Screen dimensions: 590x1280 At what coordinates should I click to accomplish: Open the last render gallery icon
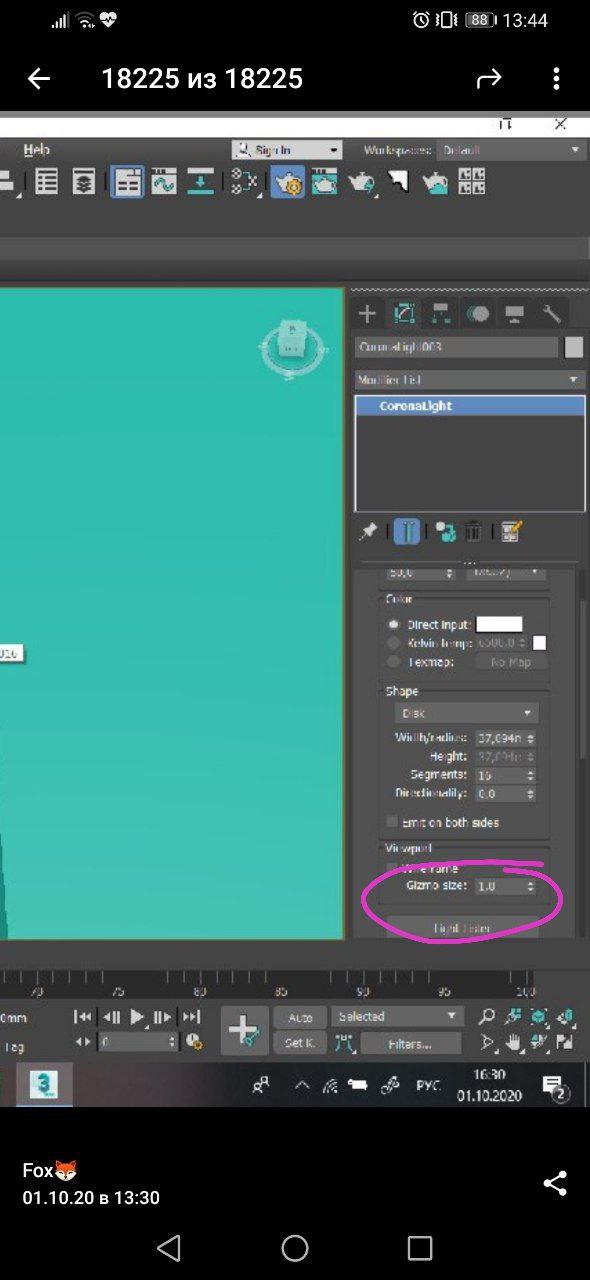click(x=472, y=182)
